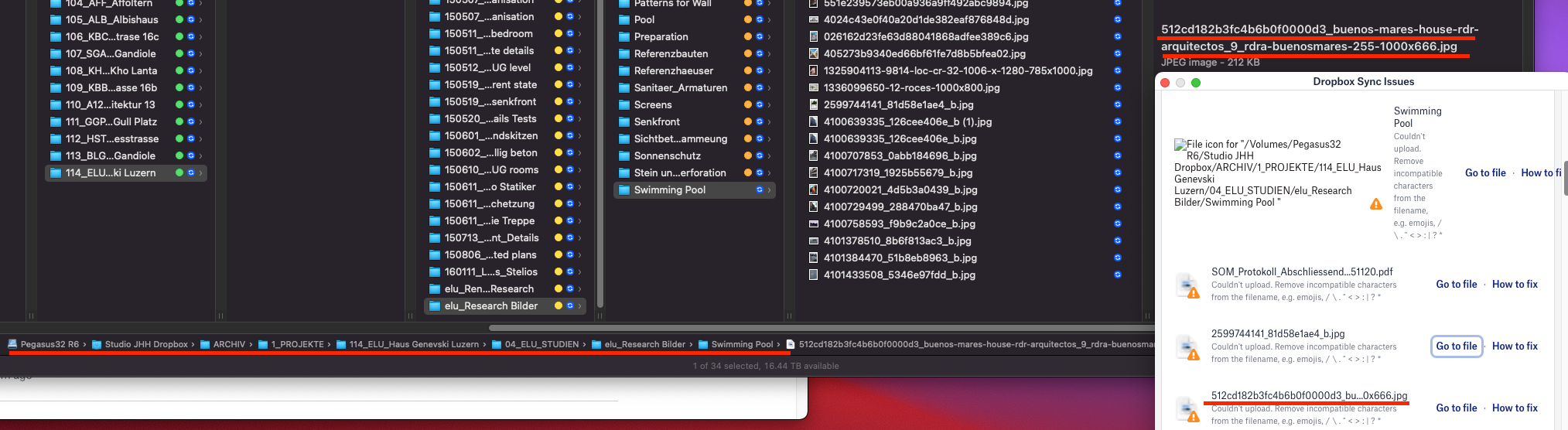Click Dropbox Sync Issues window vertical scrollbar
The width and height of the screenshot is (1568, 430).
tap(1564, 179)
